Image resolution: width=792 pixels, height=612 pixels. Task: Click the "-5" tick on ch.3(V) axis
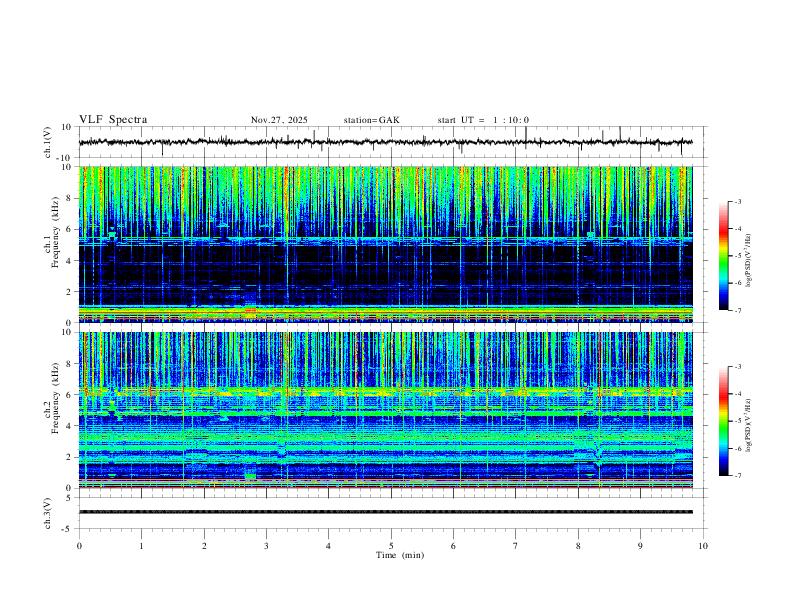68,529
